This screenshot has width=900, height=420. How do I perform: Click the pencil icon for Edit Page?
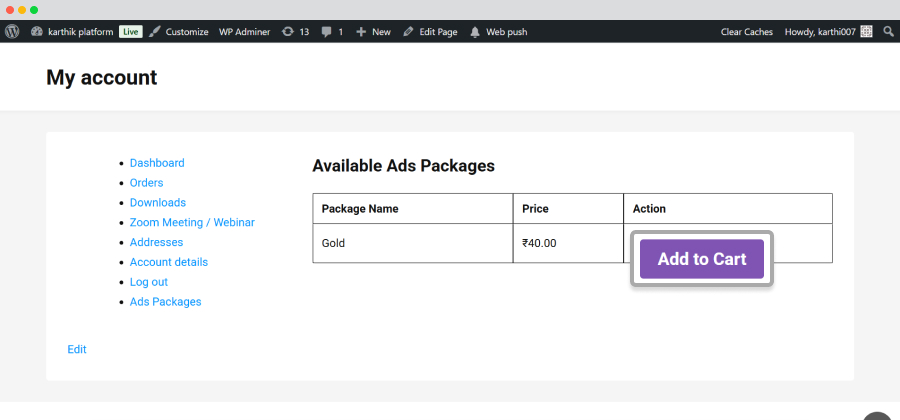[408, 32]
